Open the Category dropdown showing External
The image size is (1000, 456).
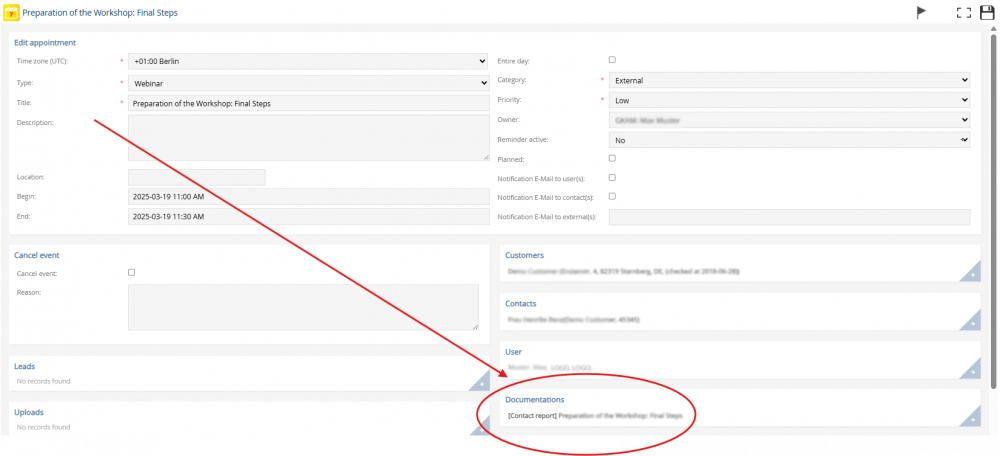[789, 80]
